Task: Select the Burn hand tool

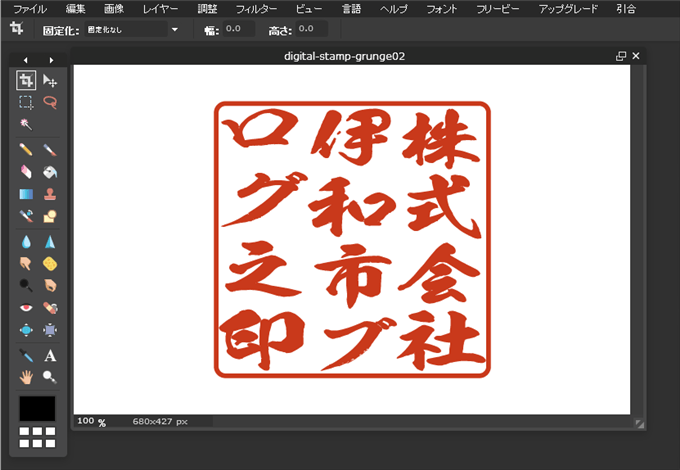Action: pos(50,285)
